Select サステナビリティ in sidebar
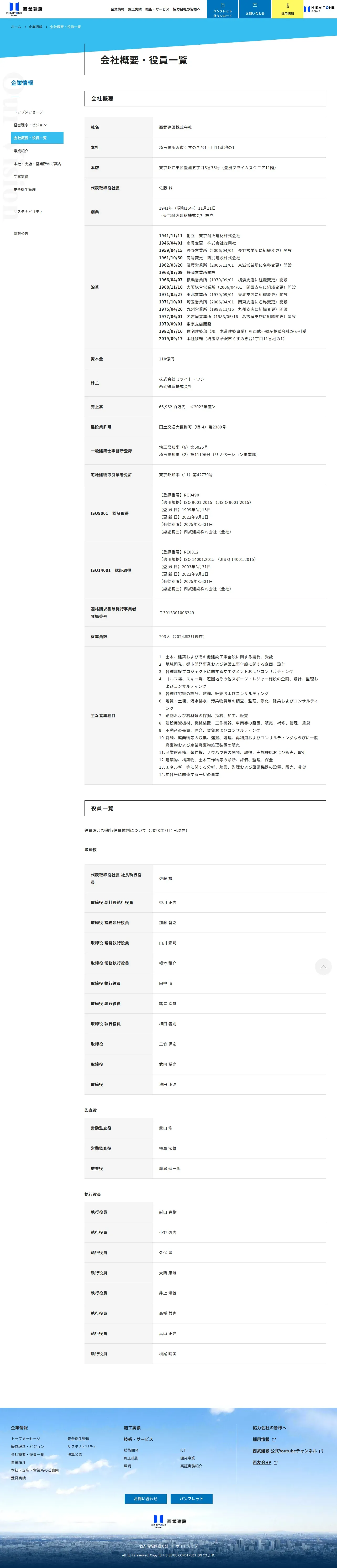Viewport: 337px width, 1568px height. coord(28,211)
